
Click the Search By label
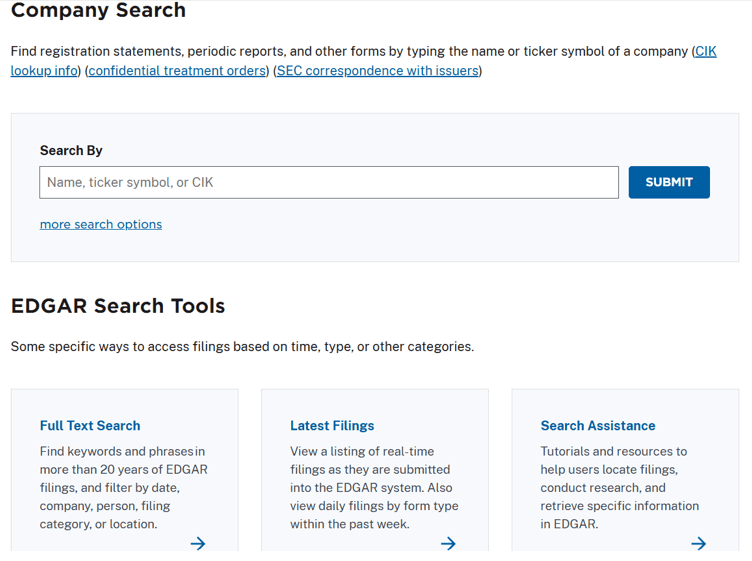71,150
